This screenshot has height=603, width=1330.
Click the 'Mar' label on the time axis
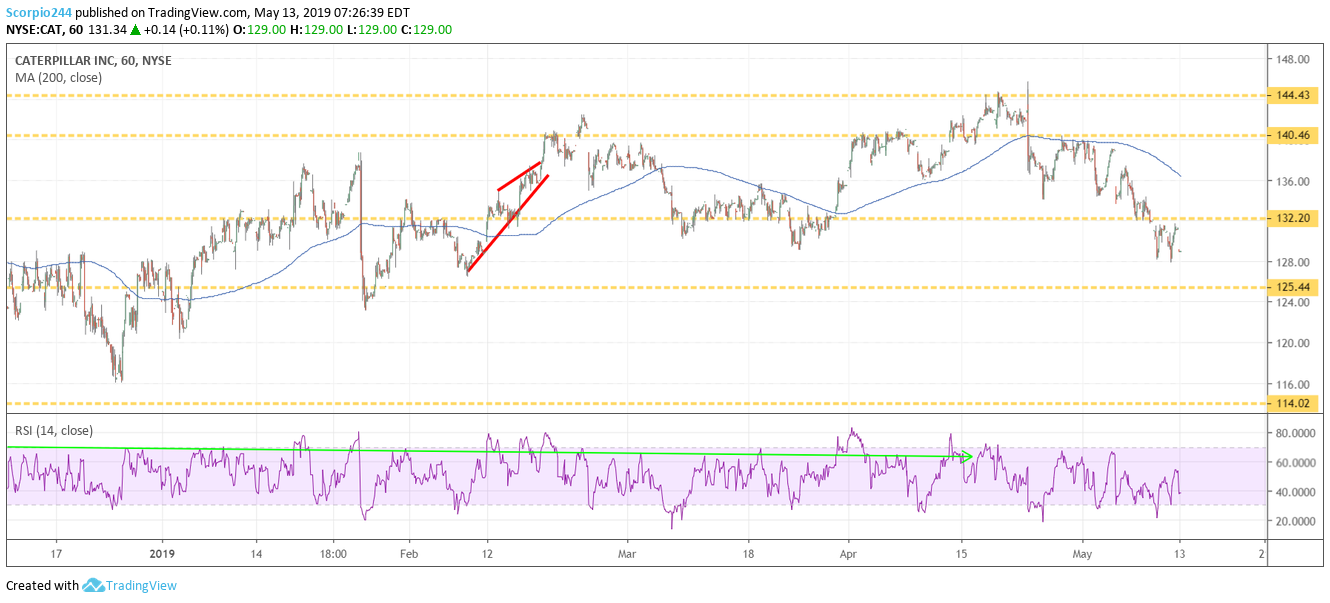[x=627, y=553]
